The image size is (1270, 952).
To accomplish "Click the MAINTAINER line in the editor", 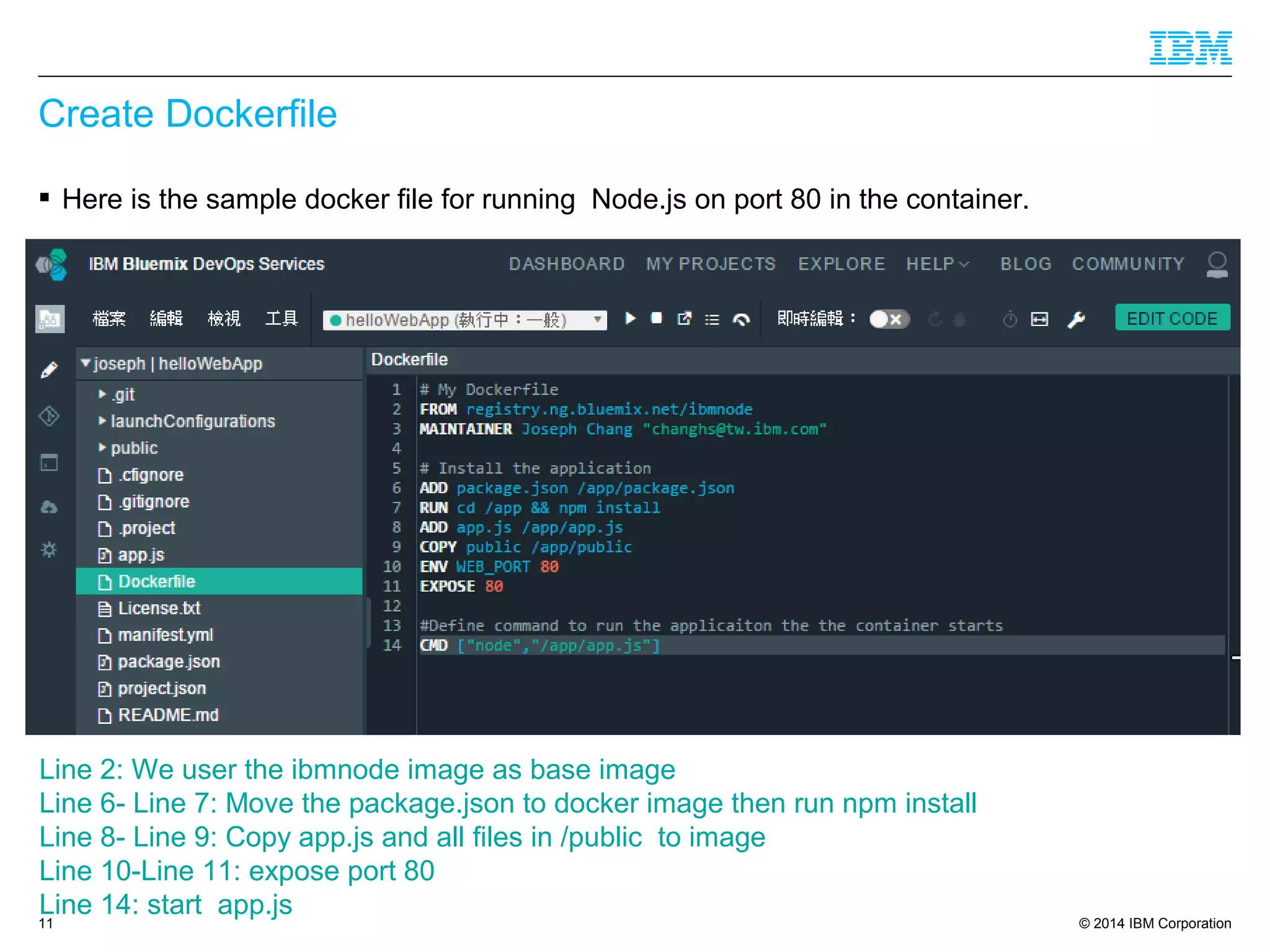I will click(x=623, y=429).
